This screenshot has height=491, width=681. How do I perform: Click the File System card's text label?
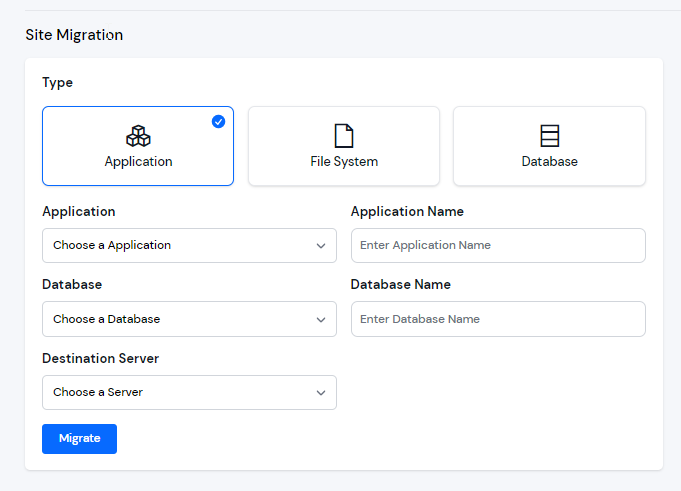click(344, 161)
